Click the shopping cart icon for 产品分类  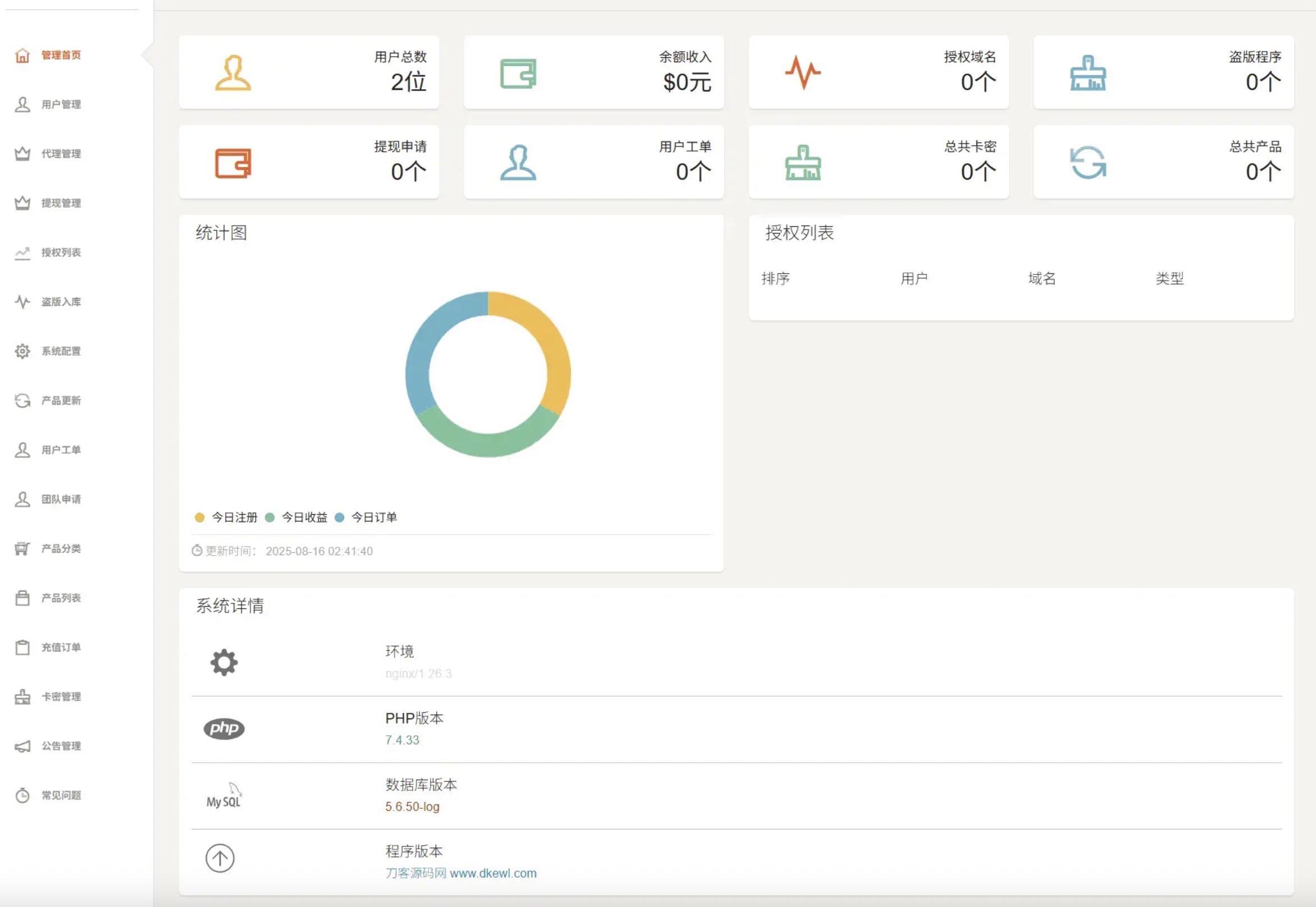(22, 548)
